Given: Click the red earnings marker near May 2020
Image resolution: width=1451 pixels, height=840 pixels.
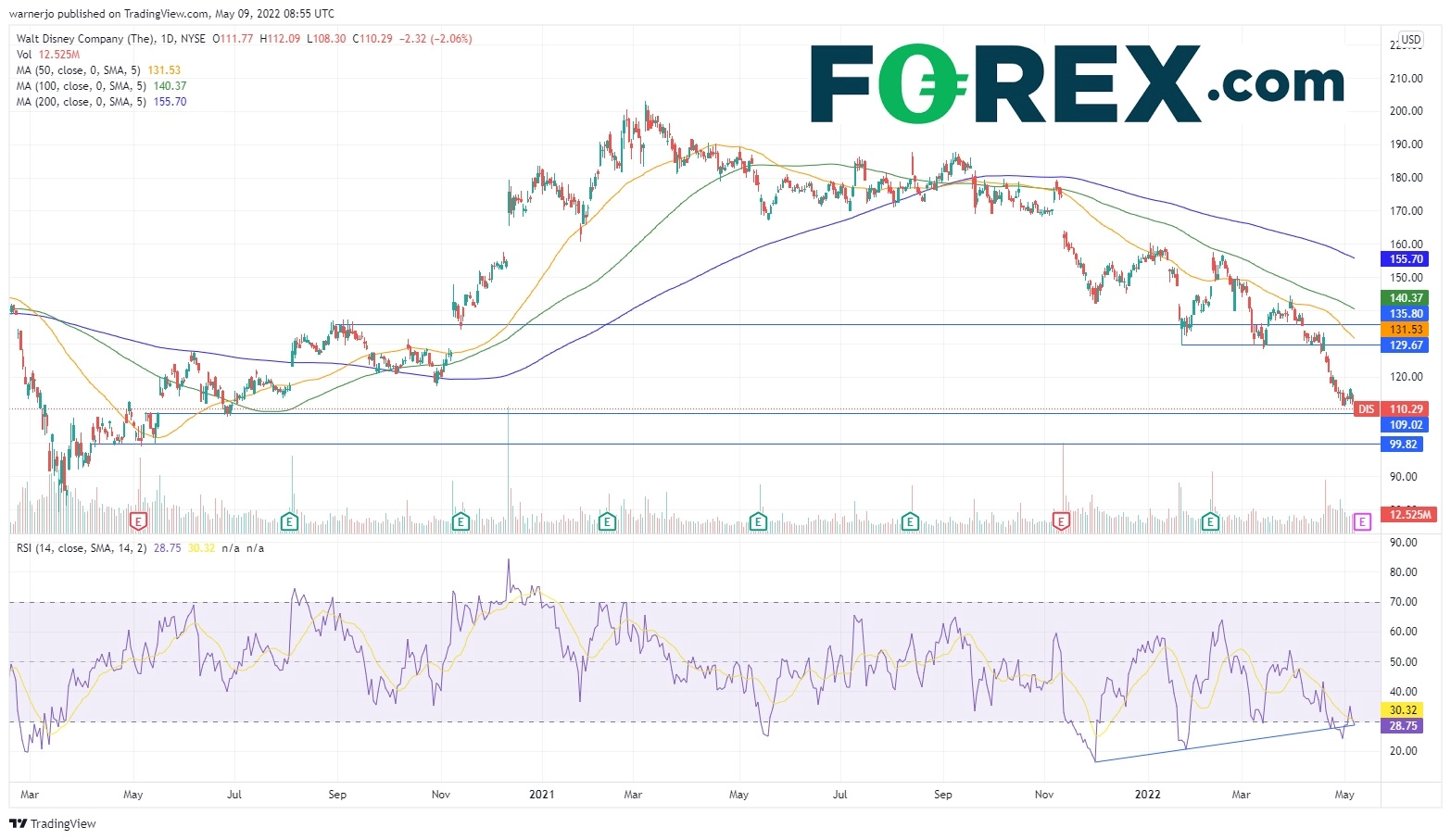Looking at the screenshot, I should coord(138,522).
